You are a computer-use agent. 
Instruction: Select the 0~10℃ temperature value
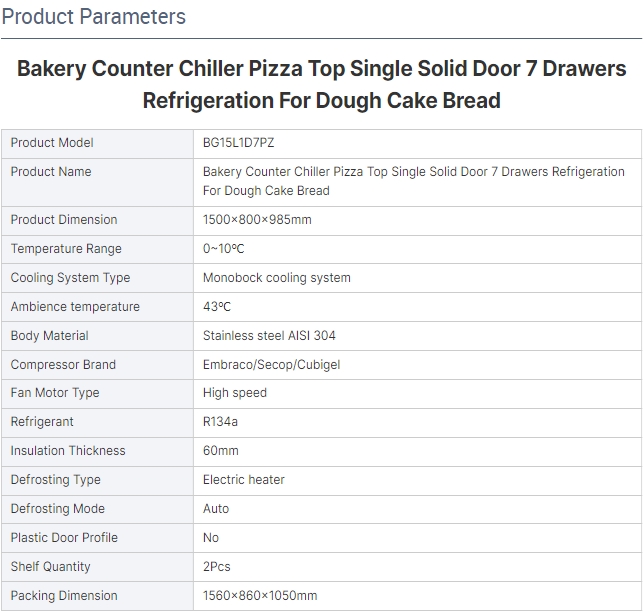(x=224, y=249)
